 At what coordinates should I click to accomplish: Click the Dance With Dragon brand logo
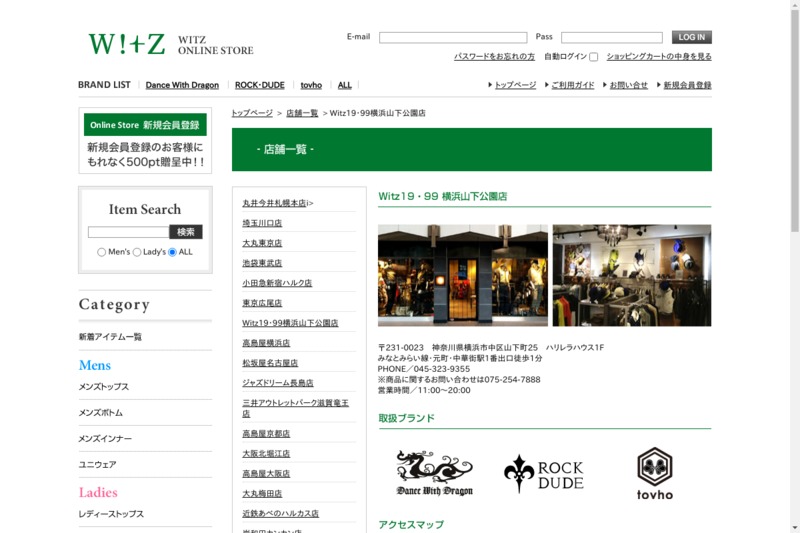coord(435,473)
